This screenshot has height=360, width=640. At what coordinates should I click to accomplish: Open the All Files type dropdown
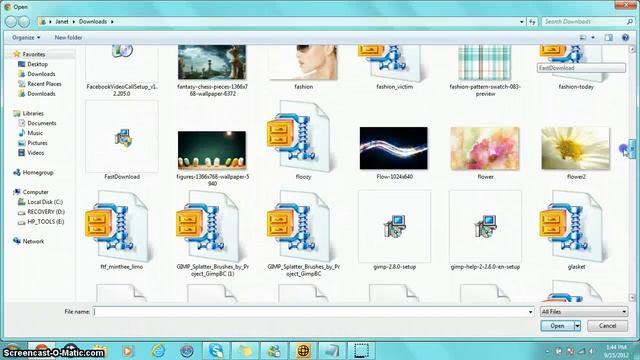(x=584, y=312)
